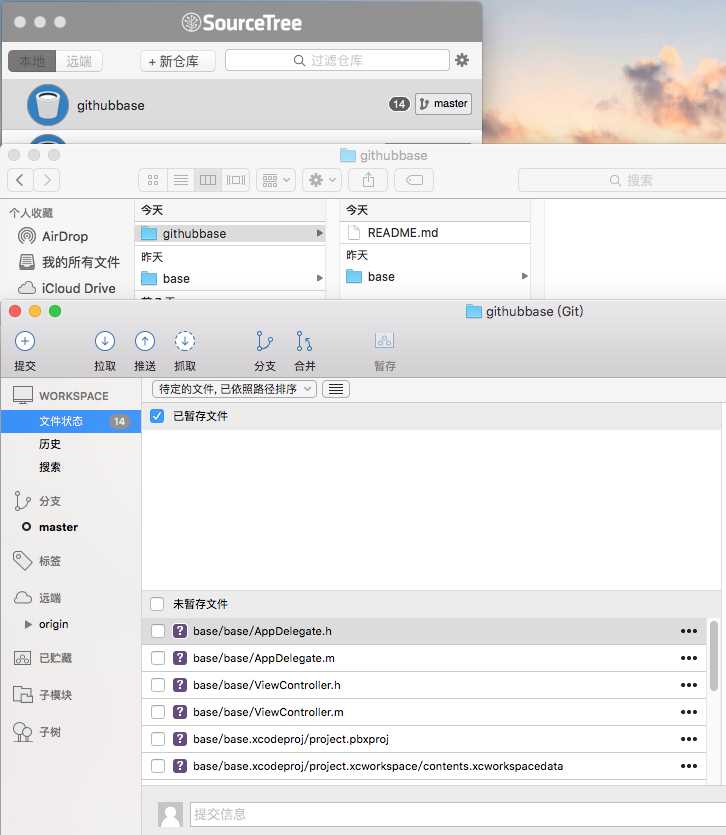Select Finder cover flow view button

pos(235,180)
